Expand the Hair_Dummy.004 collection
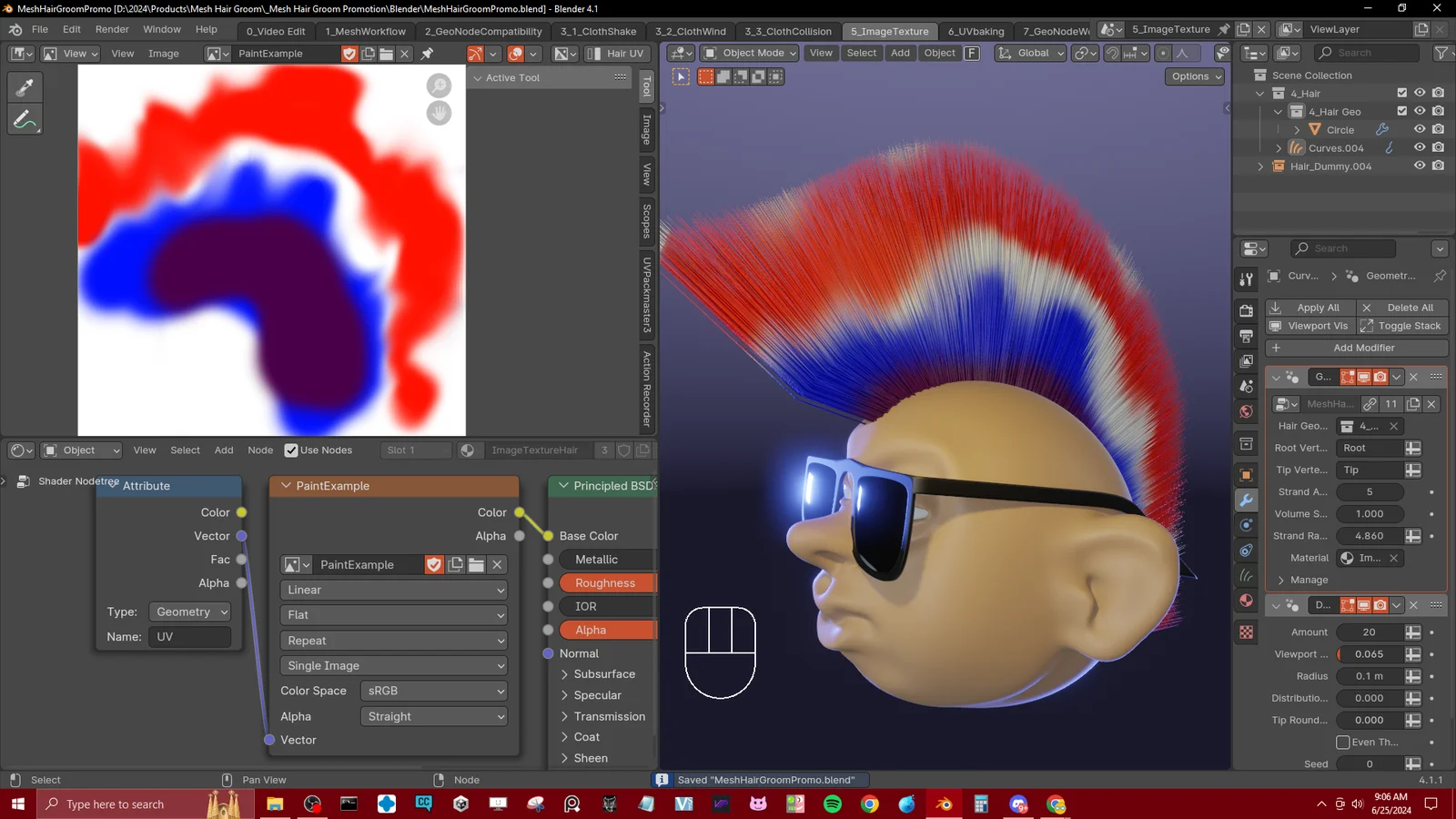The width and height of the screenshot is (1456, 819). click(1260, 167)
